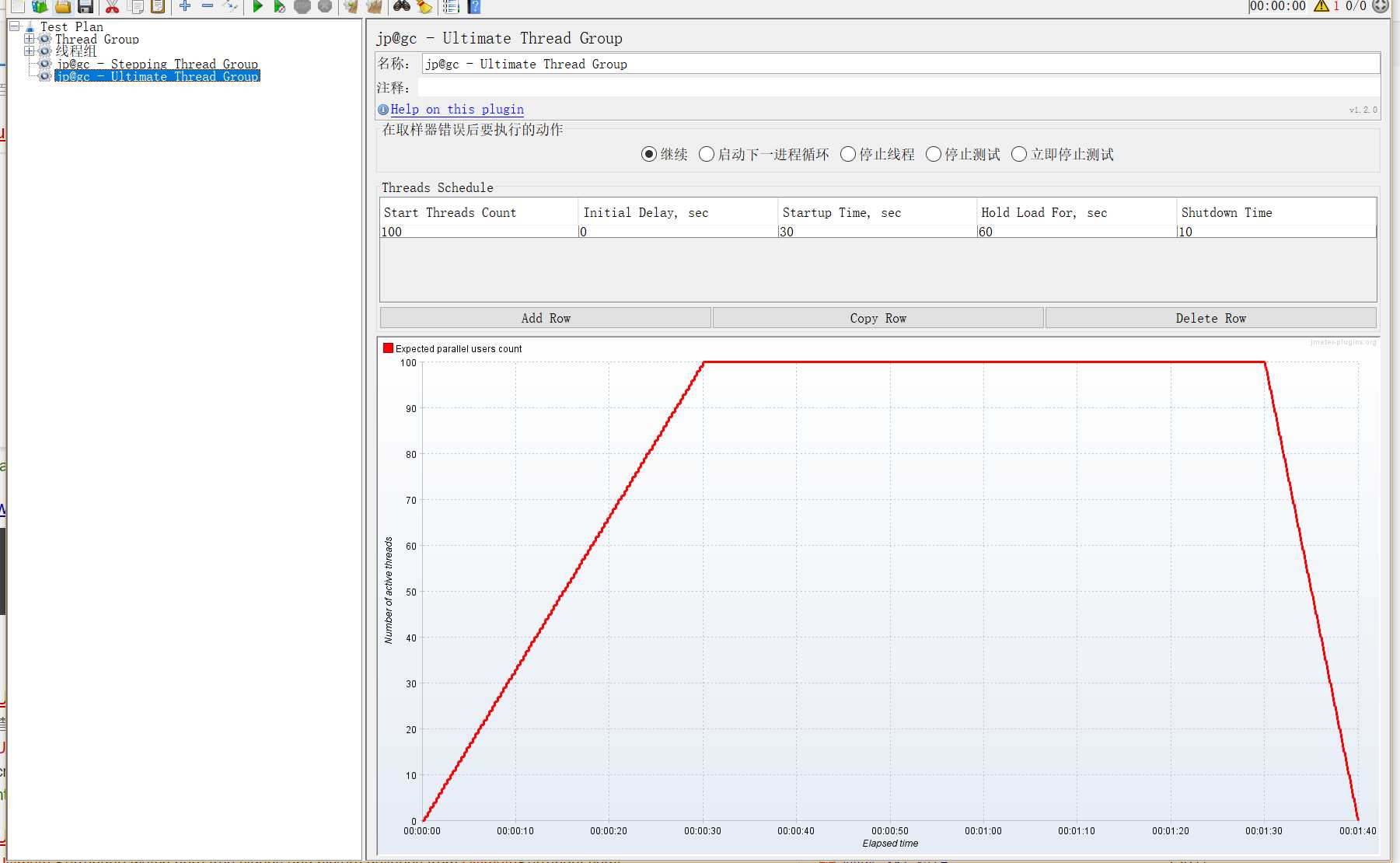Click the Toggle element icon in toolbar

click(x=230, y=6)
